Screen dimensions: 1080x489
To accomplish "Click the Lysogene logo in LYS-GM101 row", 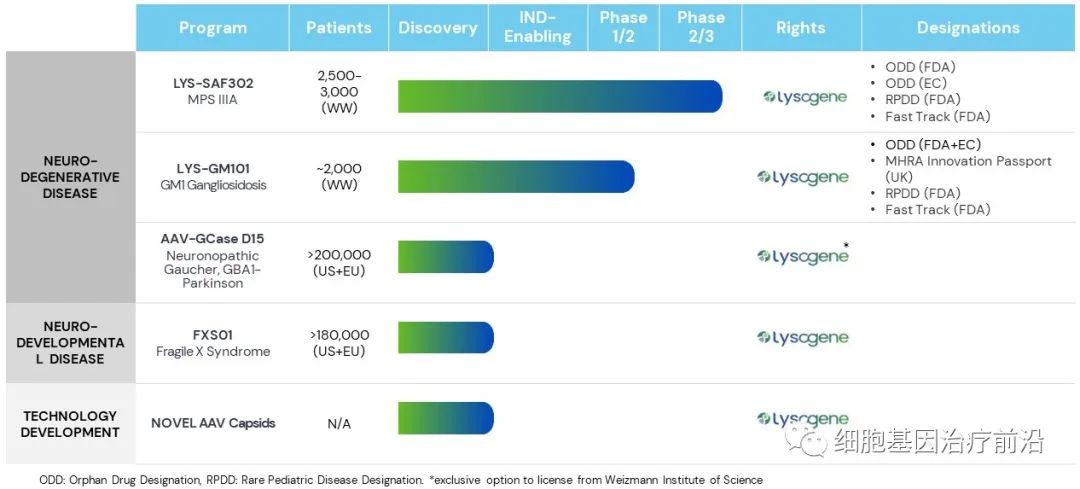I will 802,178.
